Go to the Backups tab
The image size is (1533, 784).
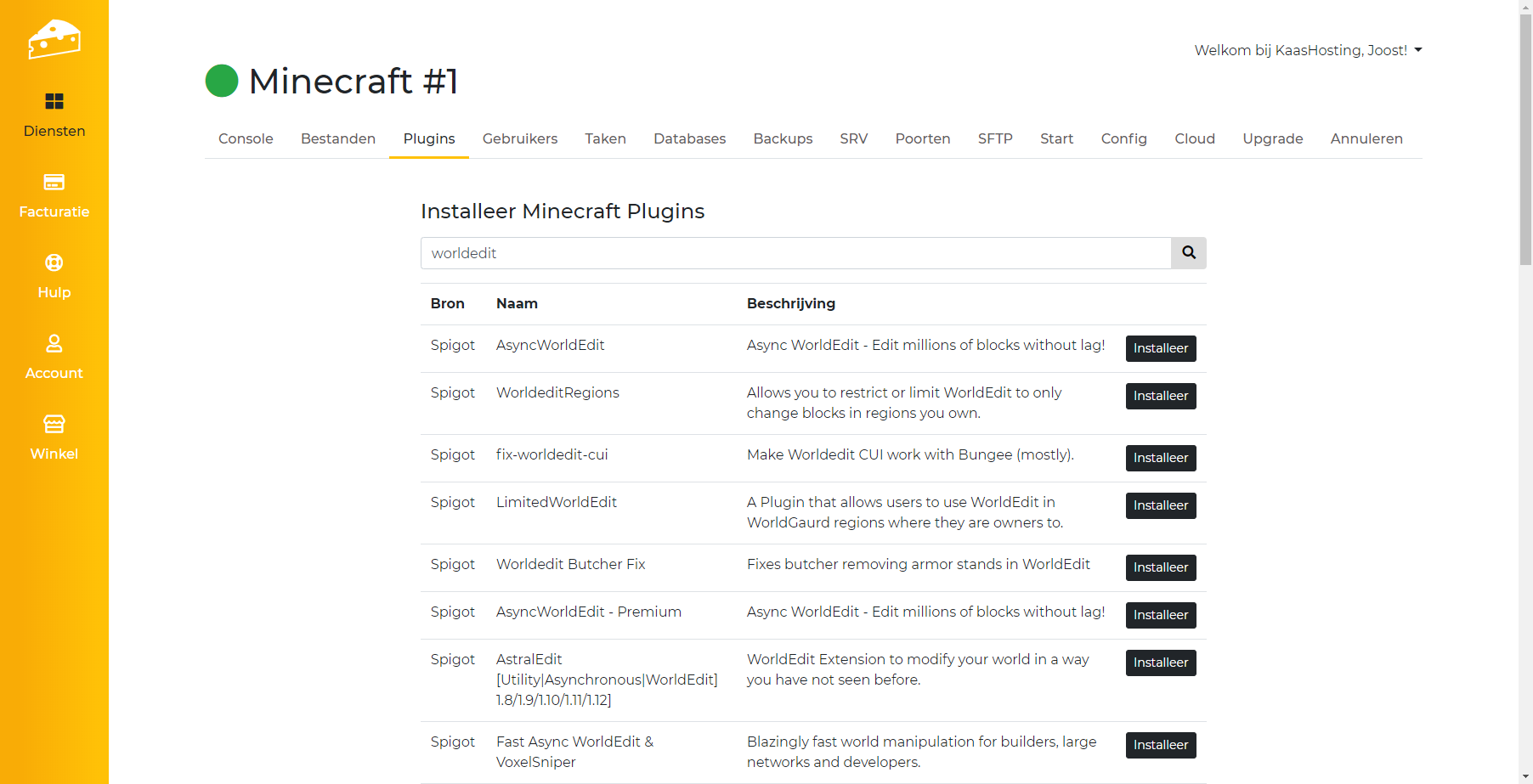783,138
